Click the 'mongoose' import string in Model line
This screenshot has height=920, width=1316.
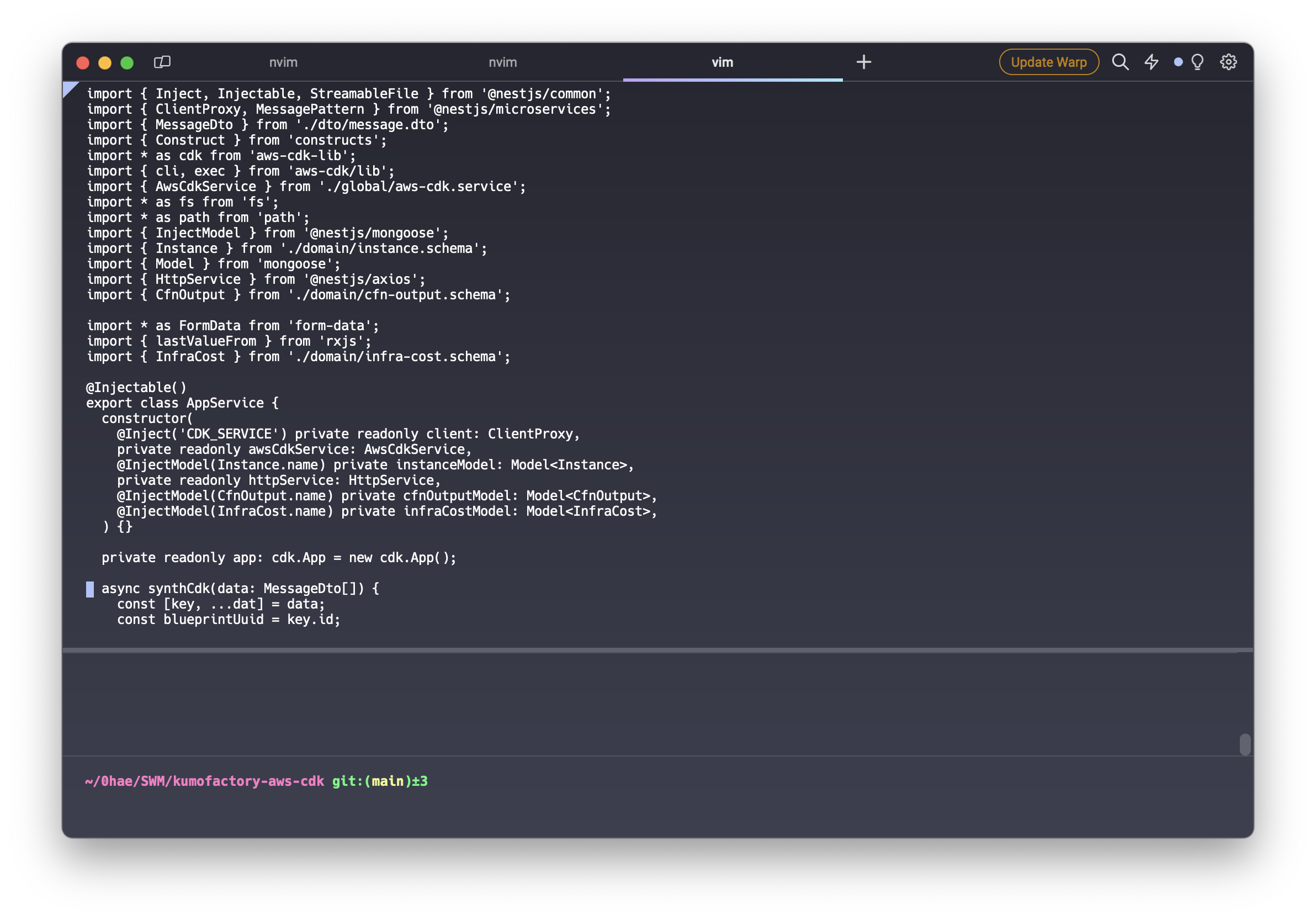point(295,263)
